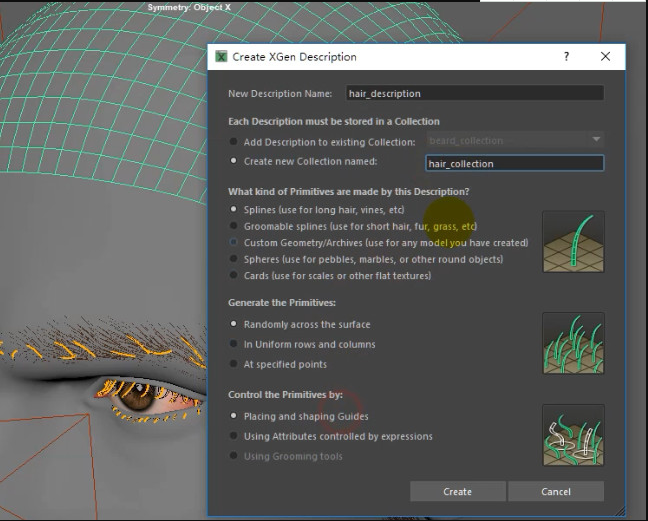Select Randomly across the surface
This screenshot has height=521, width=648.
click(233, 324)
